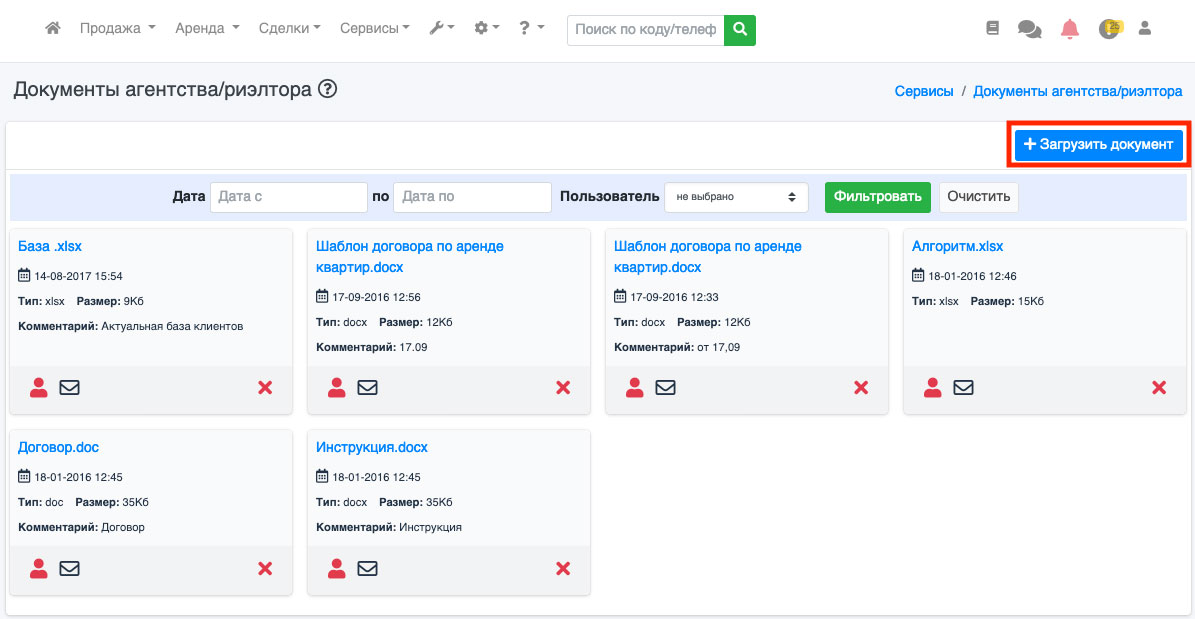Viewport: 1195px width, 619px height.
Task: Delete the Алгоритм.xlsx document
Action: pos(1159,388)
